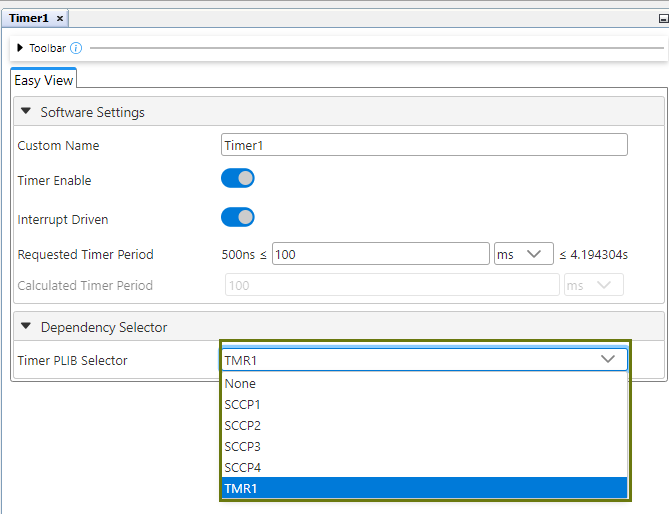
Task: Click the Requested Timer Period label
Action: coord(85,254)
